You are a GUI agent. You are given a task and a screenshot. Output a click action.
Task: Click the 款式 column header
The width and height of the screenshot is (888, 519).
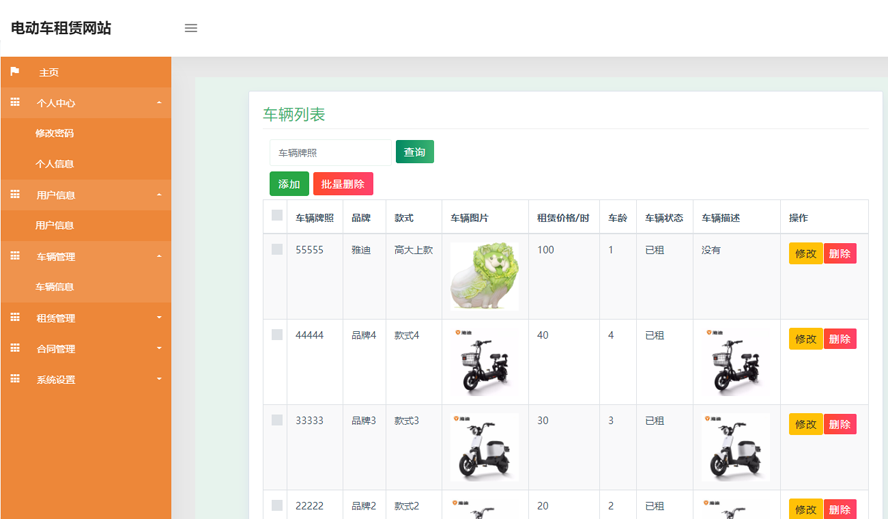point(404,218)
